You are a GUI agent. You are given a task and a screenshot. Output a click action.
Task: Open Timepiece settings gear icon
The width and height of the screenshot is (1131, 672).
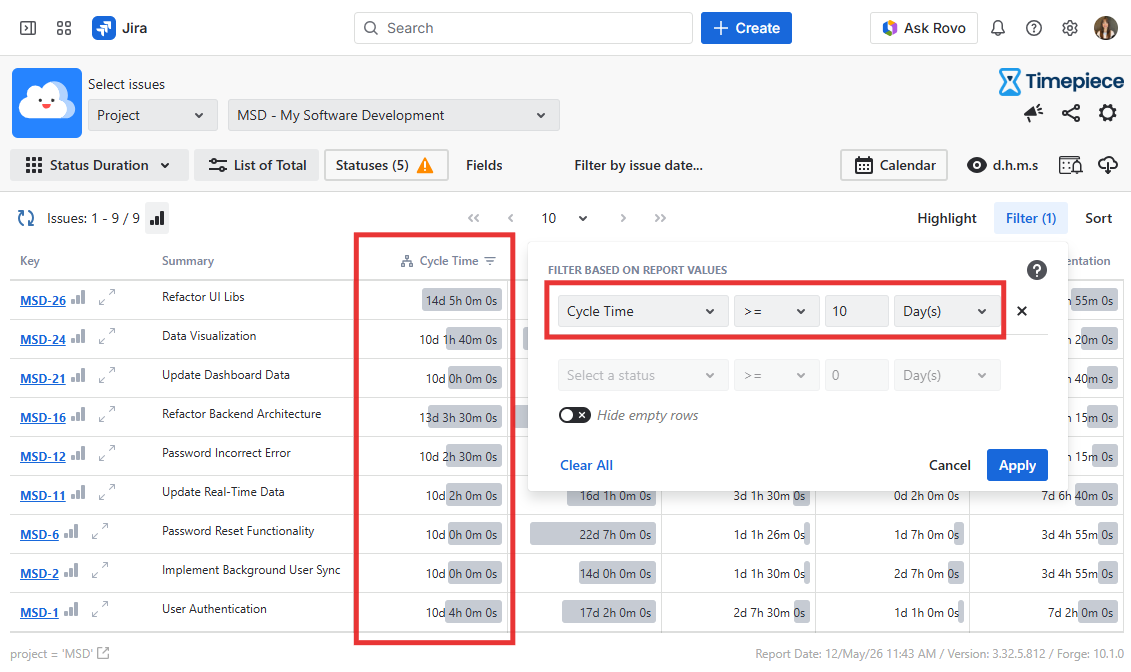coord(1107,113)
